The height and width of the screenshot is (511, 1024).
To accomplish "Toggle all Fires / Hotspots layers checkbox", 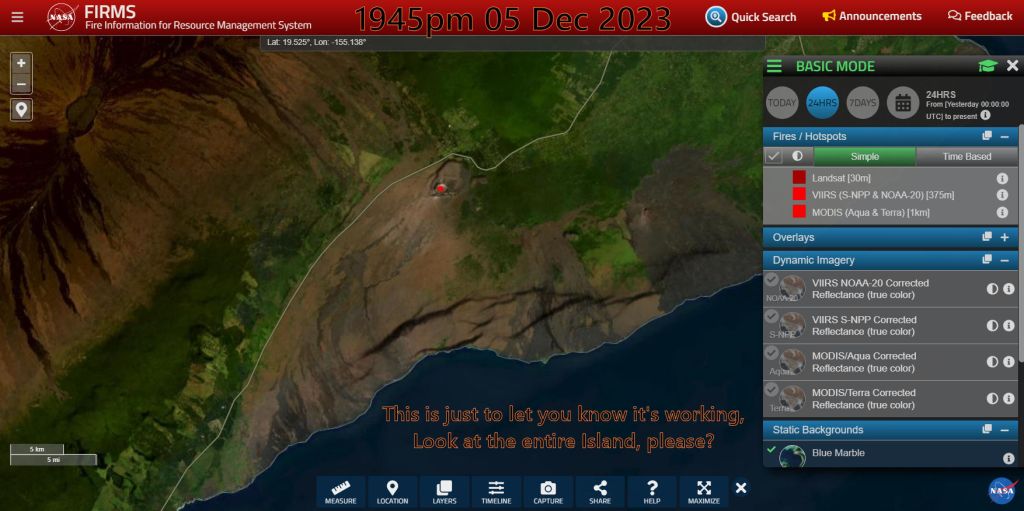I will tap(773, 156).
